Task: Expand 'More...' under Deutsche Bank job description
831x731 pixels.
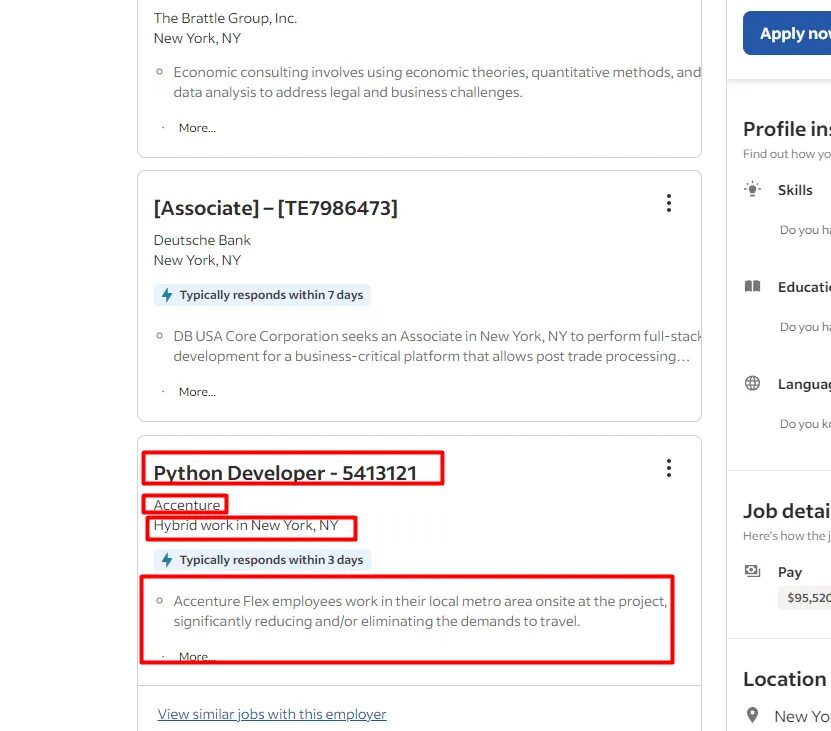Action: 197,392
